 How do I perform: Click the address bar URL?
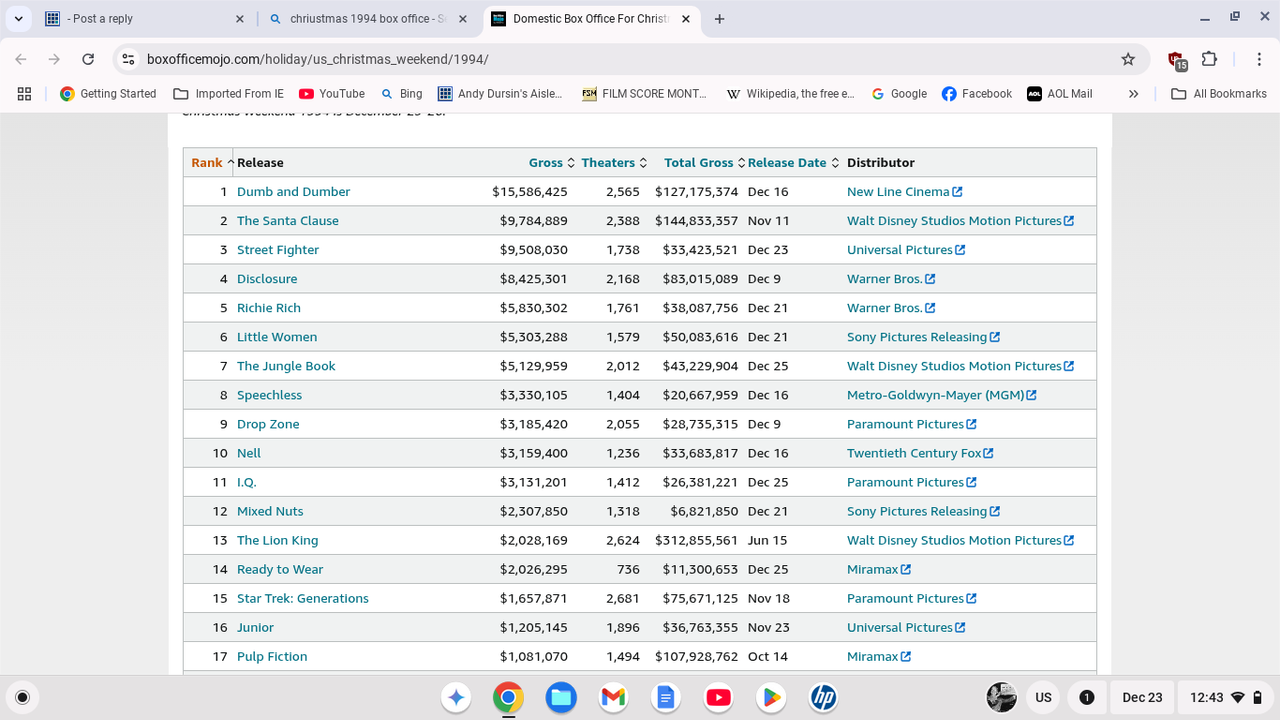[318, 59]
